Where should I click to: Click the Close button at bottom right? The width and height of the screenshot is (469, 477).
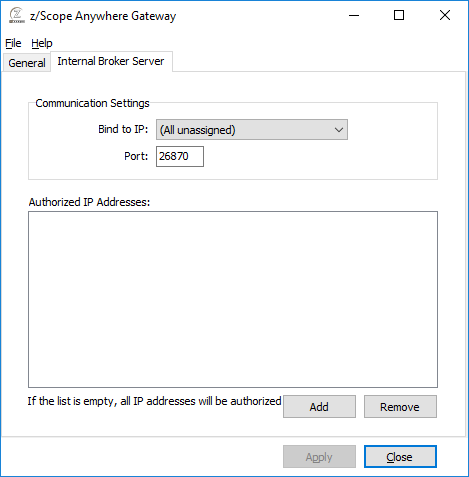400,457
